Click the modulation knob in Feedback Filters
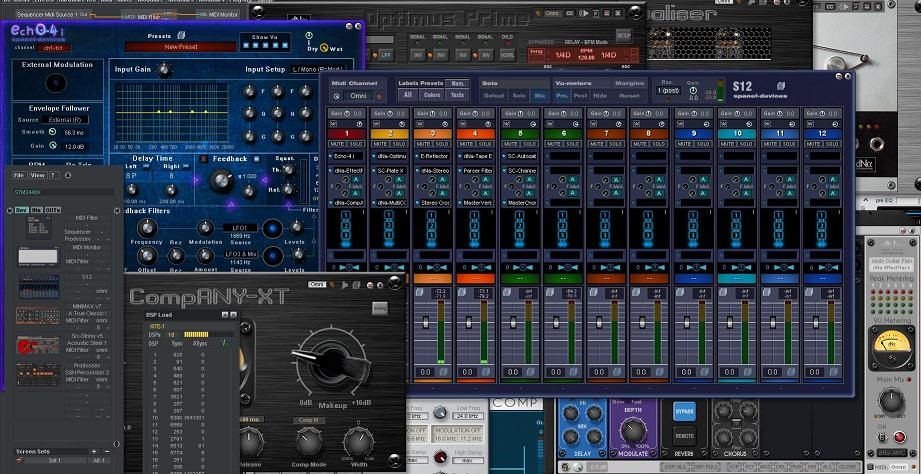 (205, 228)
